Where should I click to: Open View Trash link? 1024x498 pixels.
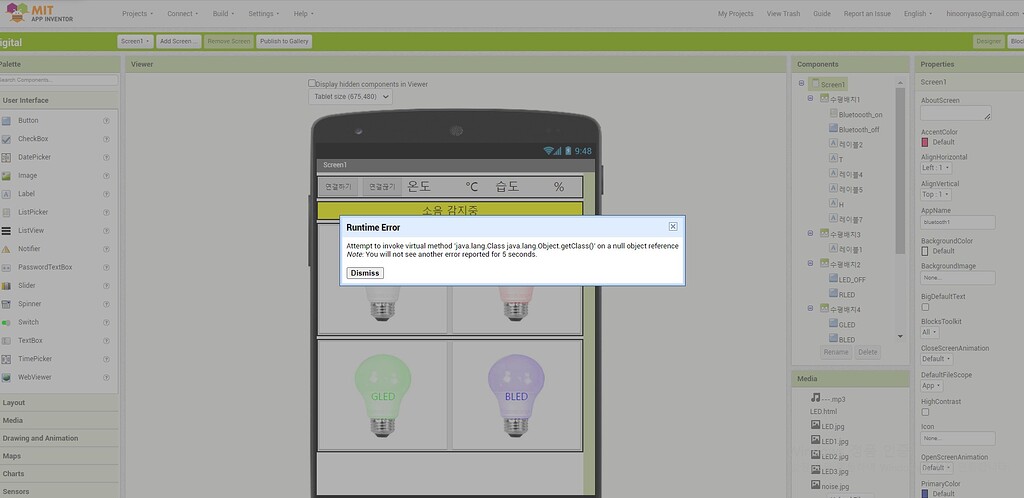(x=783, y=14)
